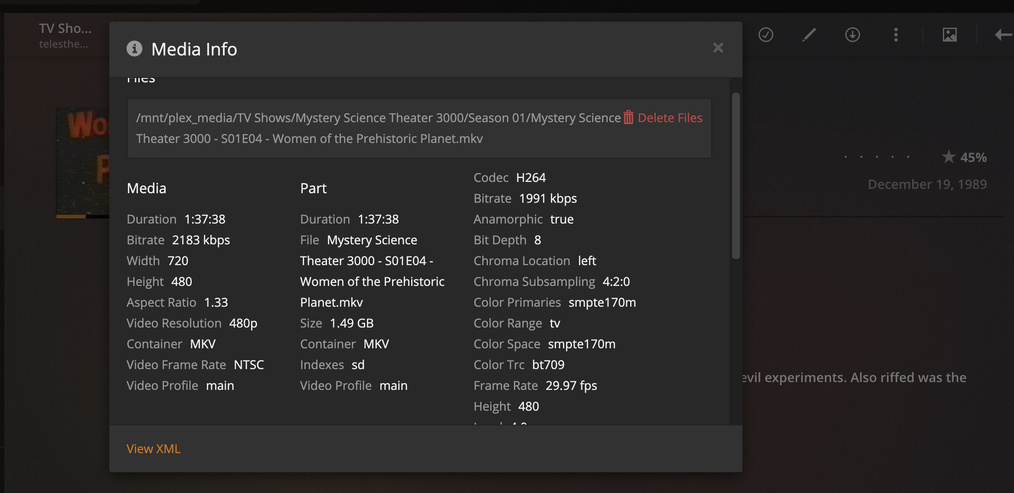
Task: Click the Video Frame Rate value NTSC
Action: click(x=249, y=364)
